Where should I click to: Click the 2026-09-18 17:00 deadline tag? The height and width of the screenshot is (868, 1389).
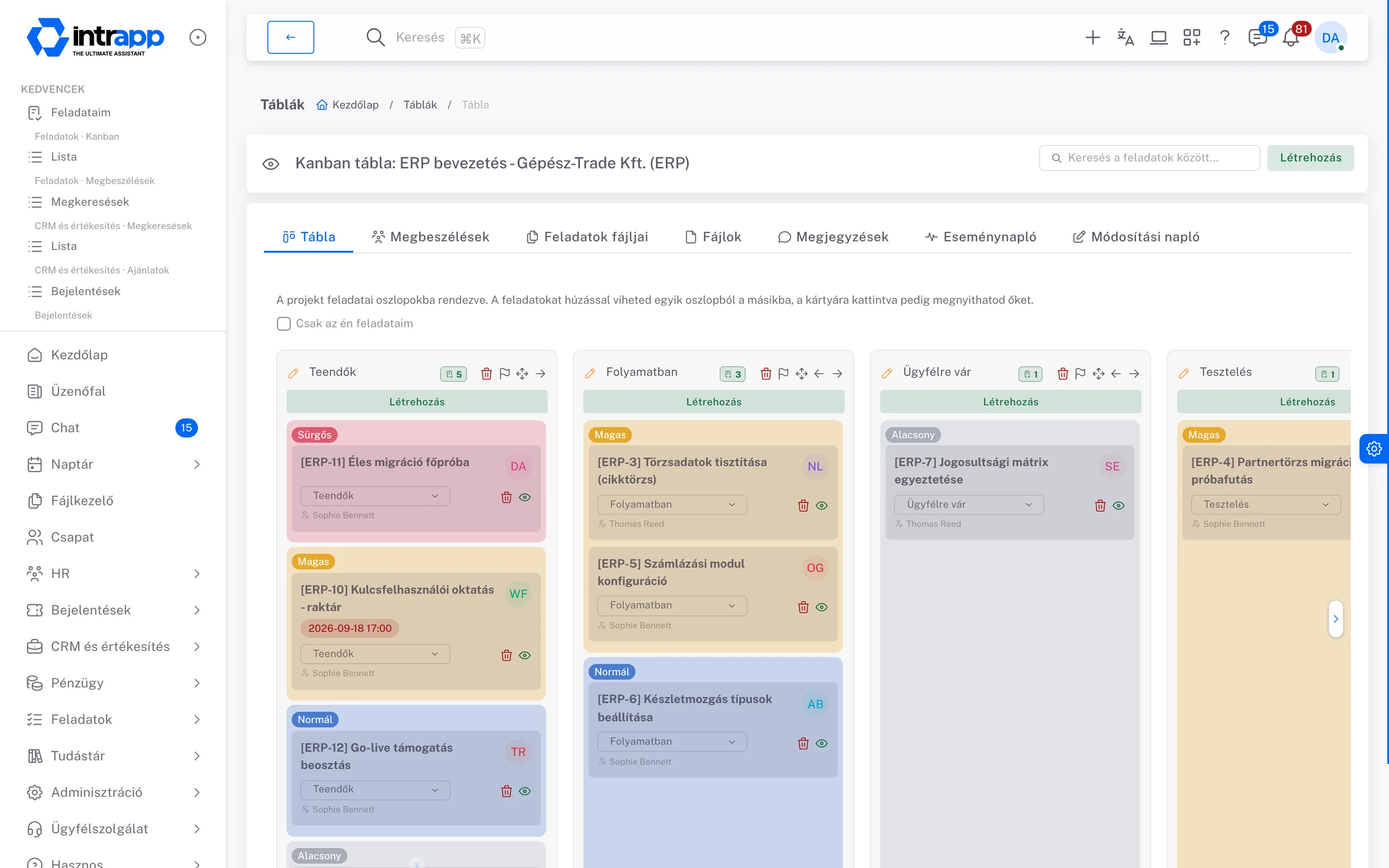(350, 628)
